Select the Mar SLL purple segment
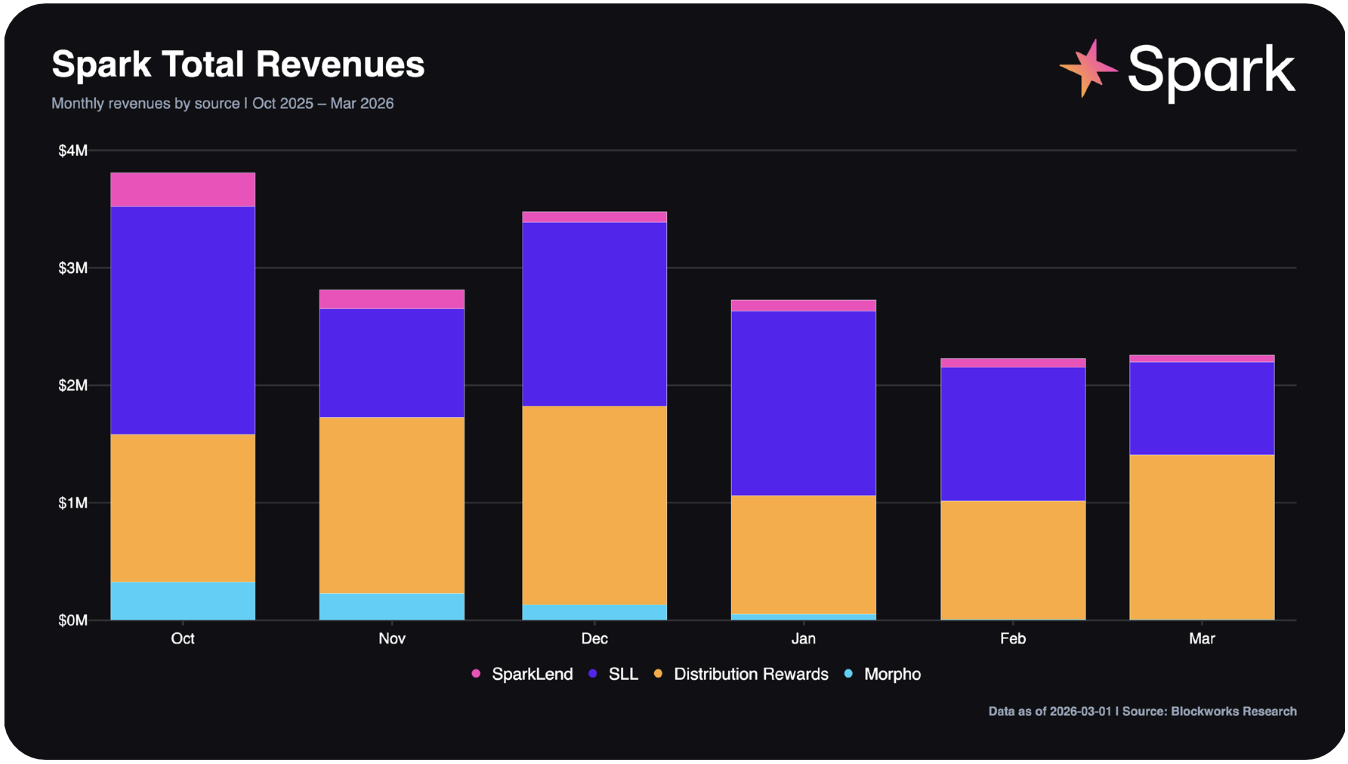 [x=1202, y=408]
